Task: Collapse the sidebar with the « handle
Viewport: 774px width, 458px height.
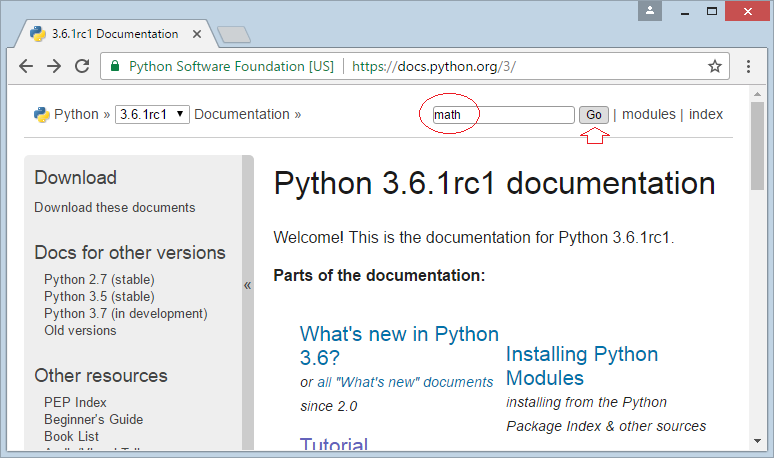Action: point(247,285)
